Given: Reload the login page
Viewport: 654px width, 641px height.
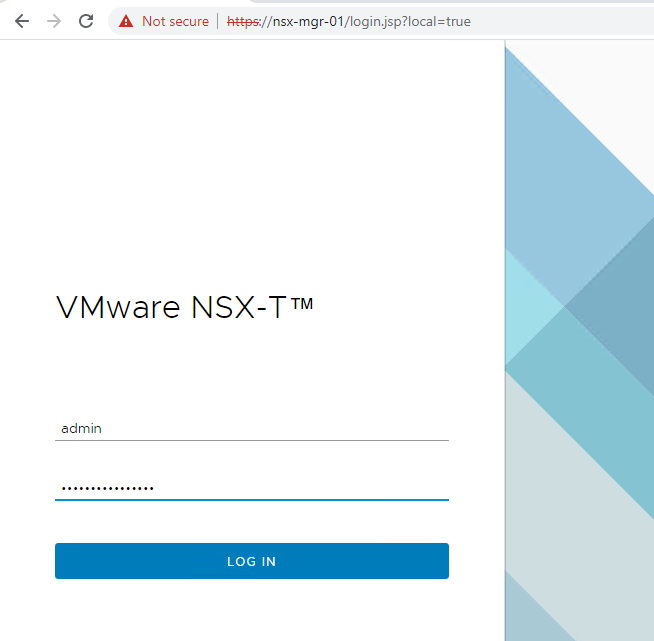Looking at the screenshot, I should click(x=86, y=21).
